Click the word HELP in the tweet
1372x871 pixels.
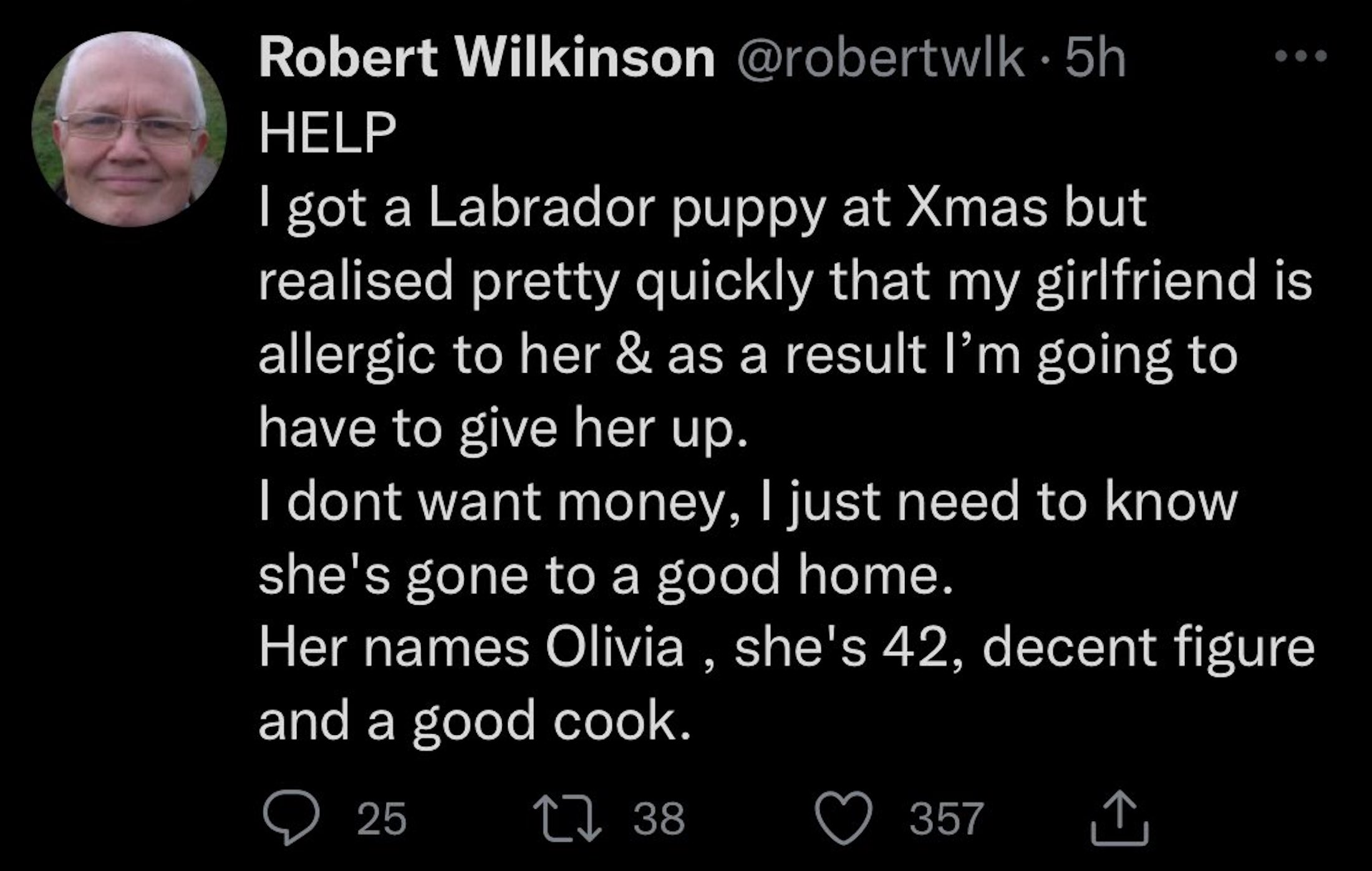coord(327,132)
